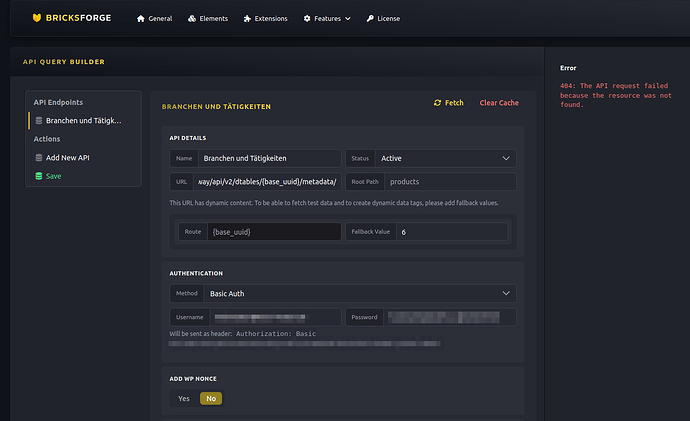The width and height of the screenshot is (690, 421).
Task: Click the General home icon
Action: pos(141,18)
